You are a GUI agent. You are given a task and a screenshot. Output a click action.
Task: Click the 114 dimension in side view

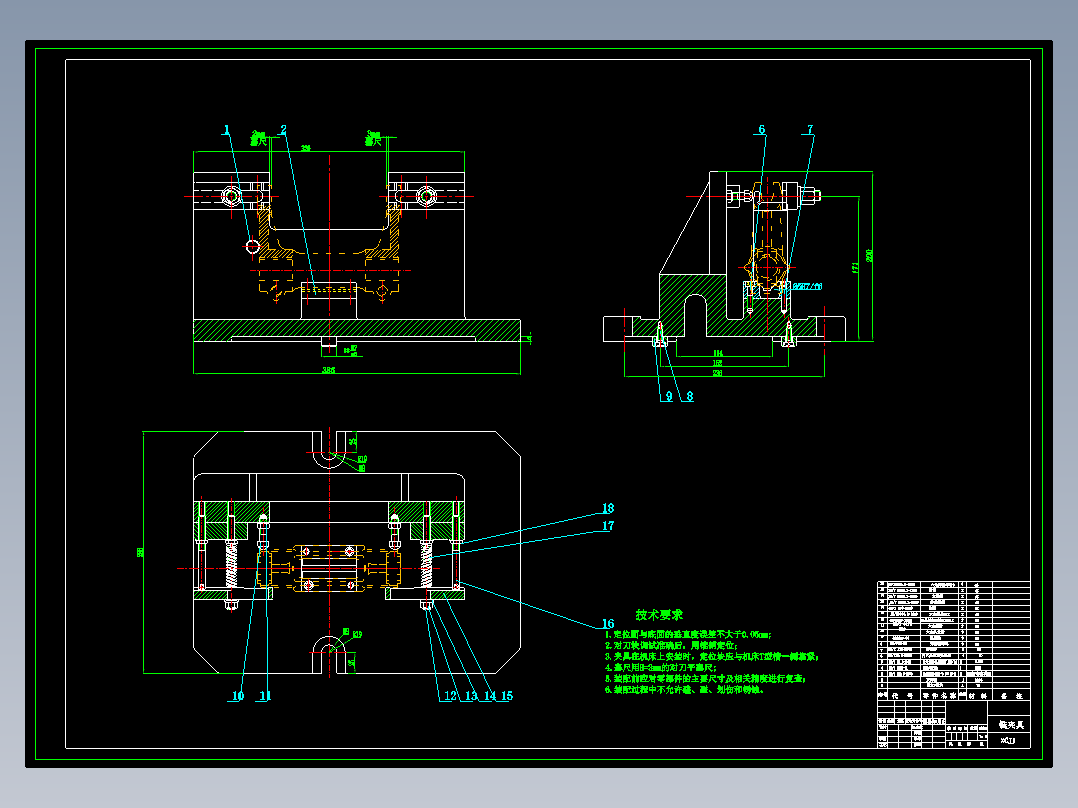pyautogui.click(x=717, y=353)
